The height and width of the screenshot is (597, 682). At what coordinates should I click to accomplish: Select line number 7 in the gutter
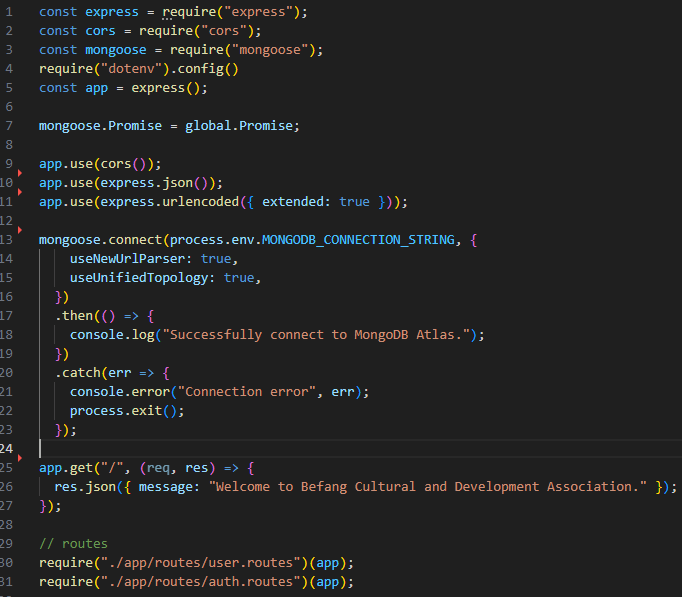pos(9,126)
